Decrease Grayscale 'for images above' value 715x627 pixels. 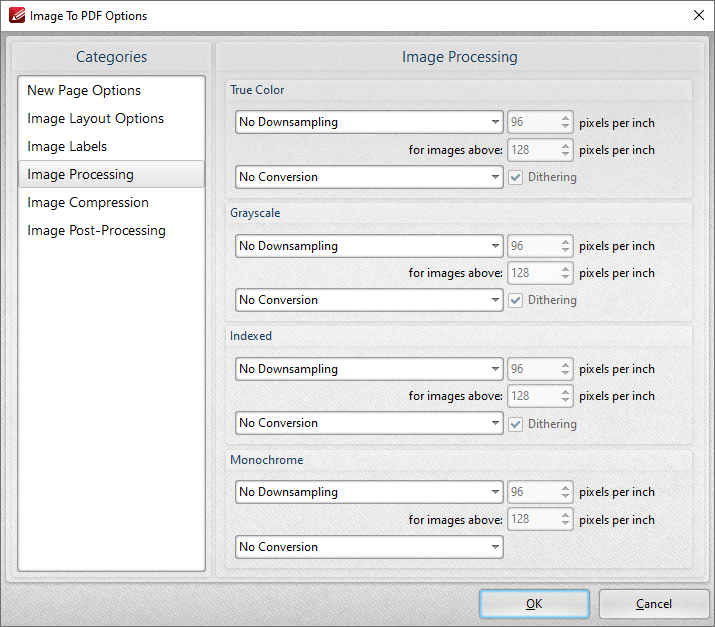(565, 277)
